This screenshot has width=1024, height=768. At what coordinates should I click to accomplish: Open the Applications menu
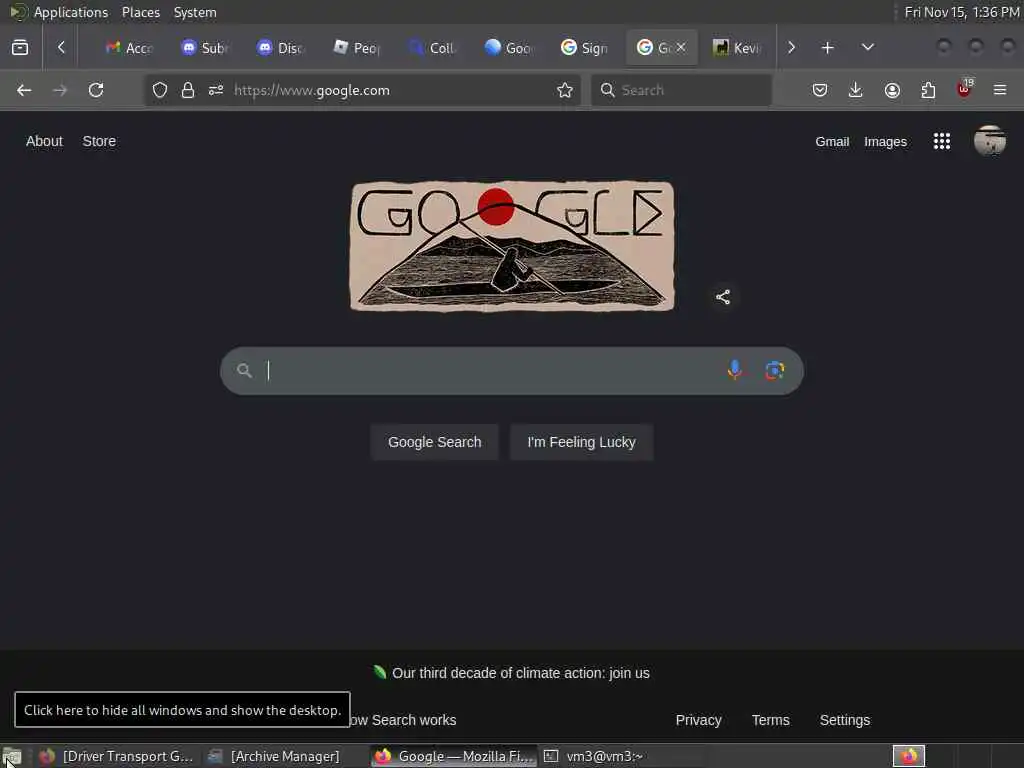coord(59,12)
